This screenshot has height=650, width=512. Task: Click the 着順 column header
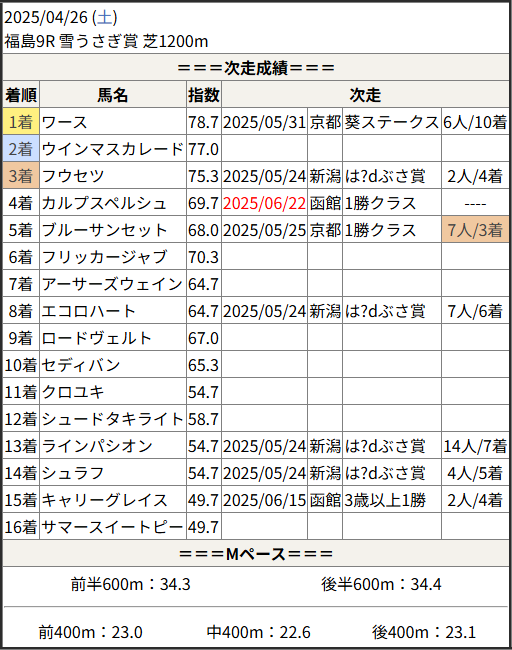click(21, 95)
